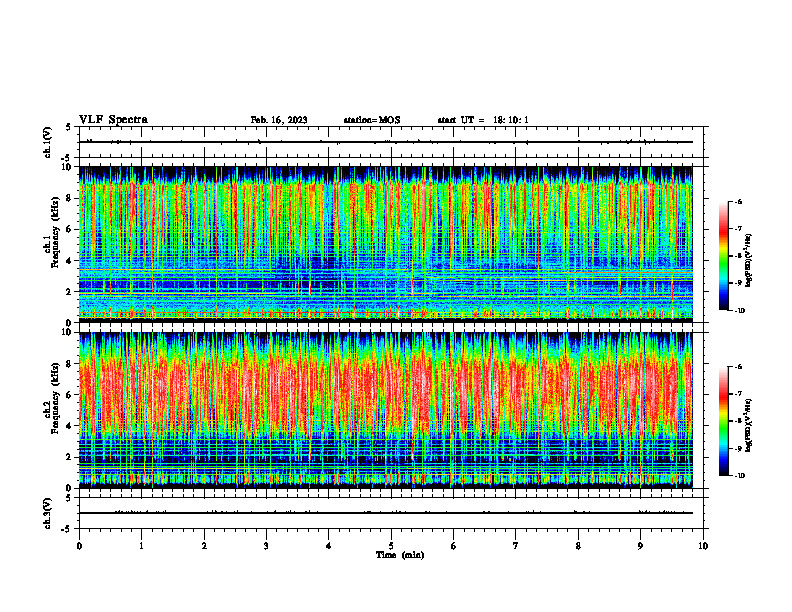Click the "Time (min)" x-axis label
792x612 pixels.
400,555
